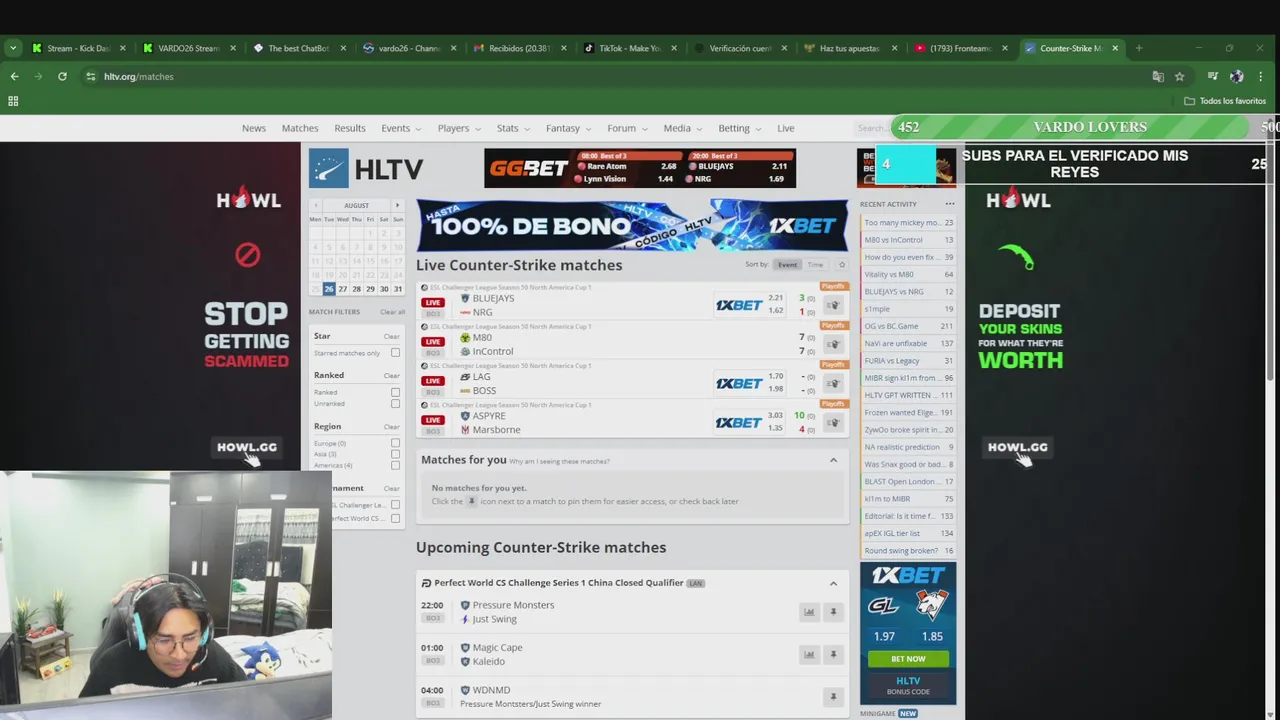Pin the Magic Cape vs Kaleido match
The width and height of the screenshot is (1280, 720).
(833, 654)
